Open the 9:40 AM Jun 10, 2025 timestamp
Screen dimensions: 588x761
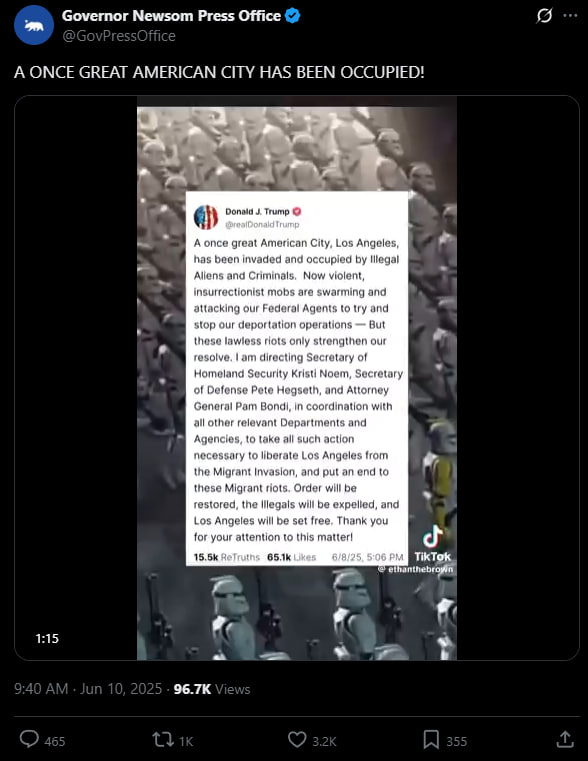coord(88,689)
